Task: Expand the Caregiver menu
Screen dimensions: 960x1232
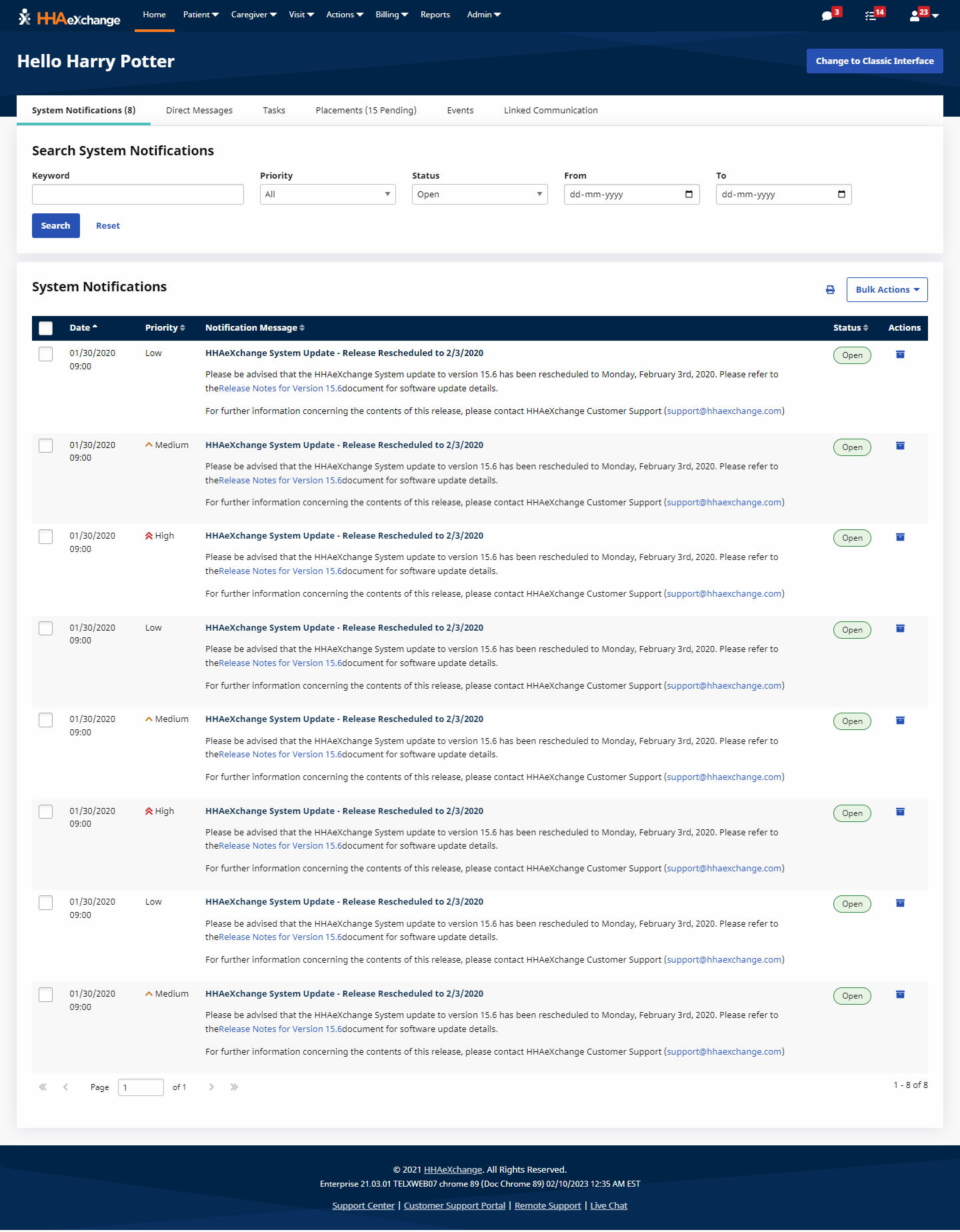Action: click(x=253, y=15)
